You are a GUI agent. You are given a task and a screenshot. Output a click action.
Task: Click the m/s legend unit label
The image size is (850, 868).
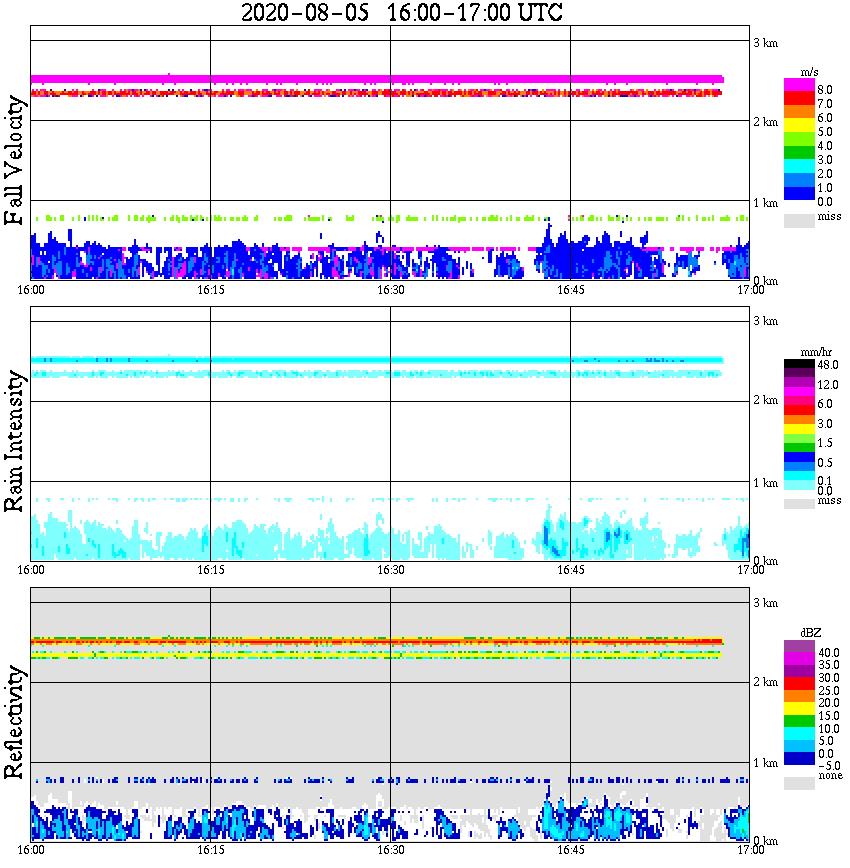coord(809,72)
